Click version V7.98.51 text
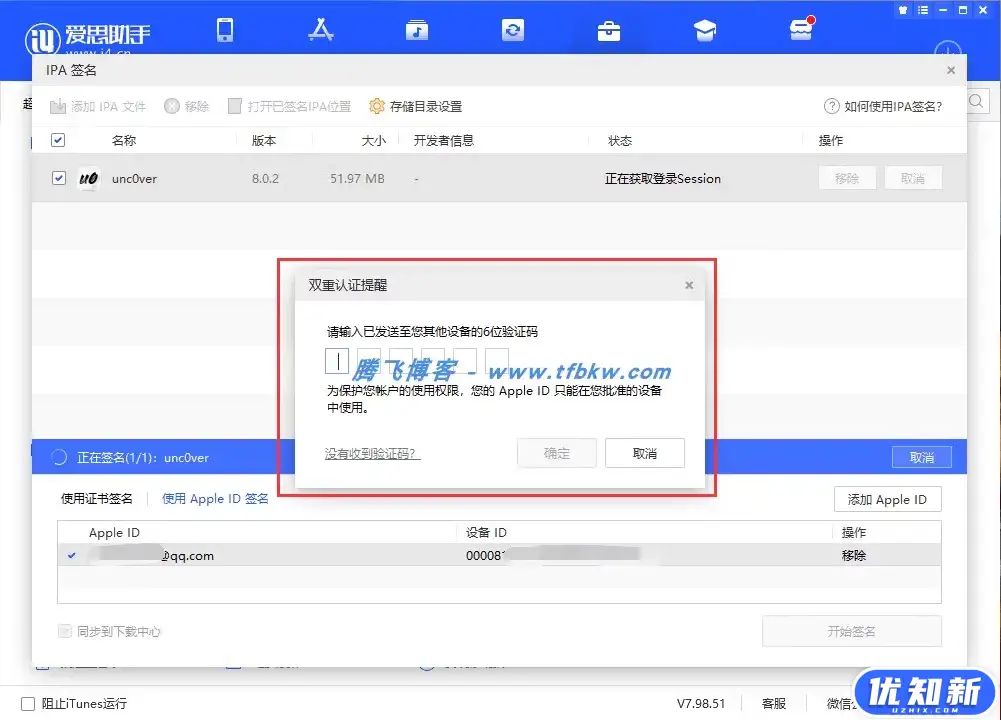The width and height of the screenshot is (1001, 720). [x=701, y=703]
